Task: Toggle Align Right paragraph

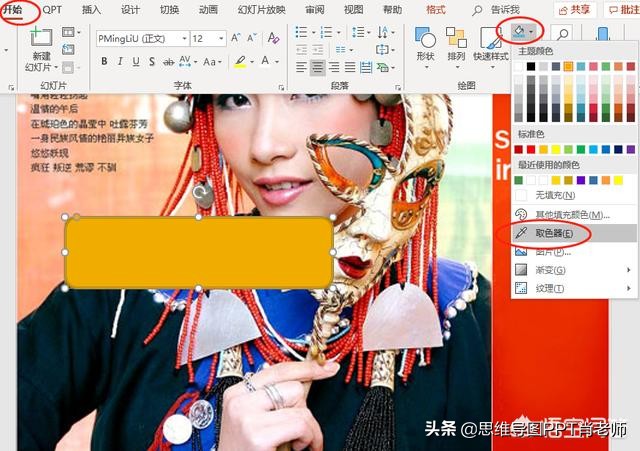Action: [334, 67]
